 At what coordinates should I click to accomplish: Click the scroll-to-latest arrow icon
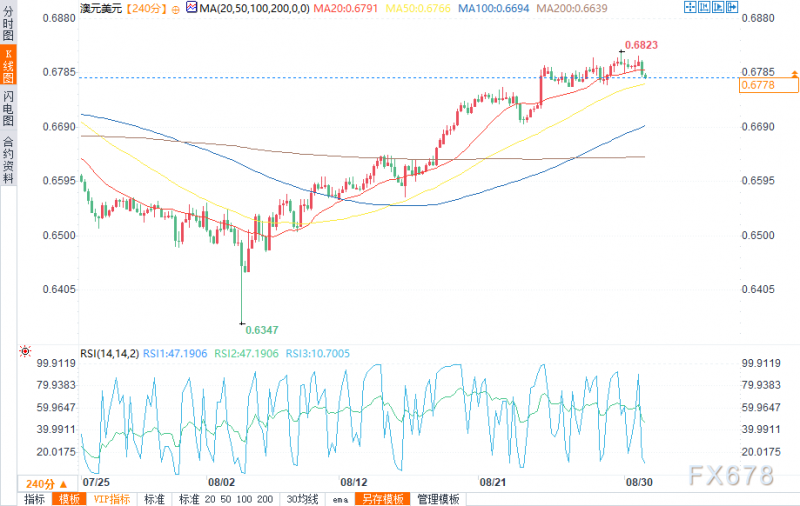732,7
